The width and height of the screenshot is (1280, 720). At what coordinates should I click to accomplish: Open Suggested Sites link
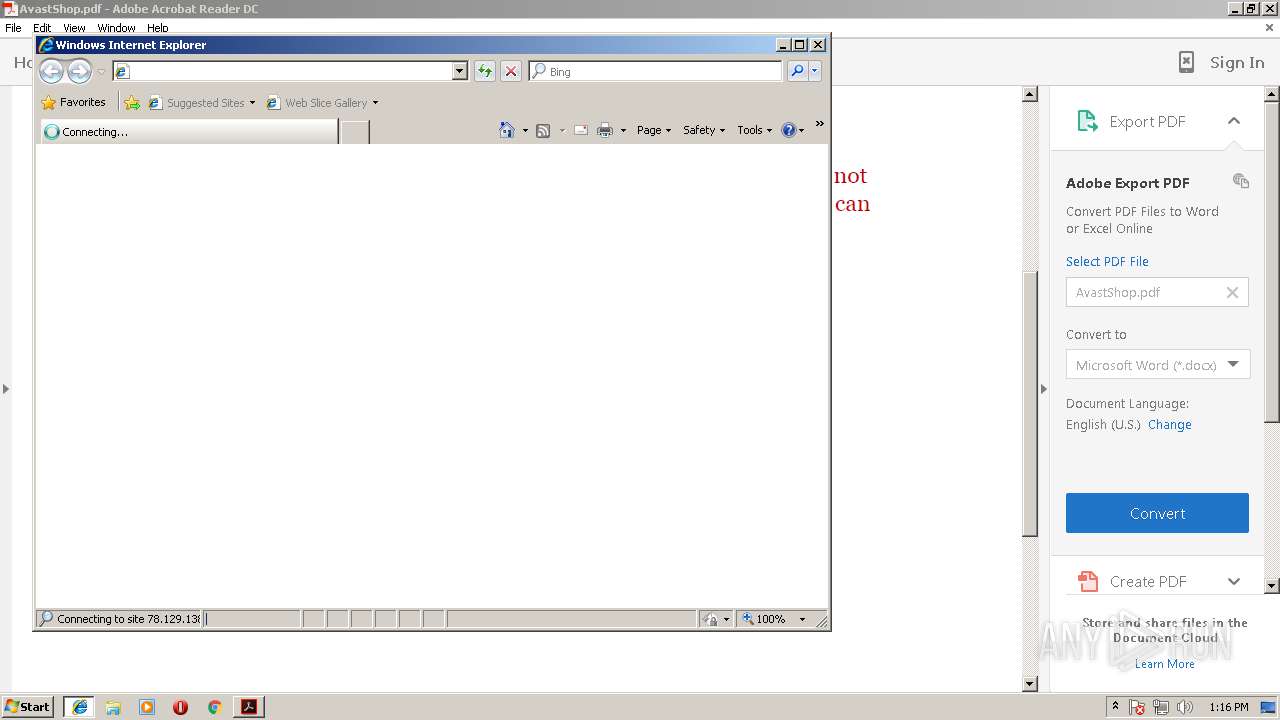pos(196,102)
